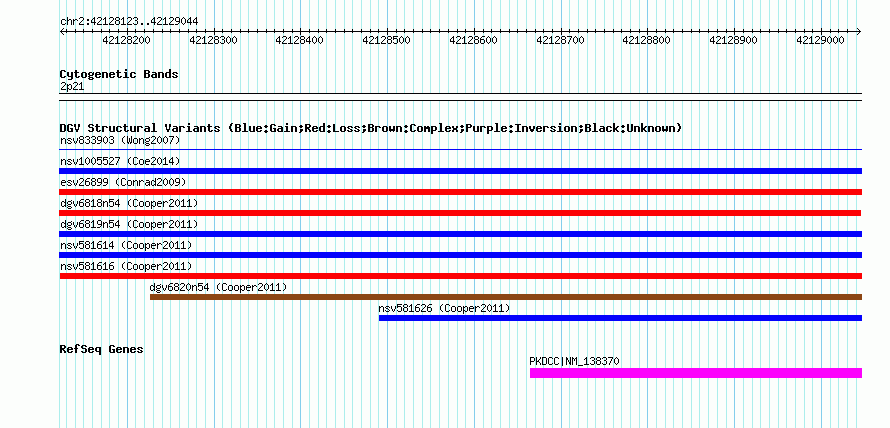Click ruler position 42128400
890x428 pixels.
pos(300,40)
